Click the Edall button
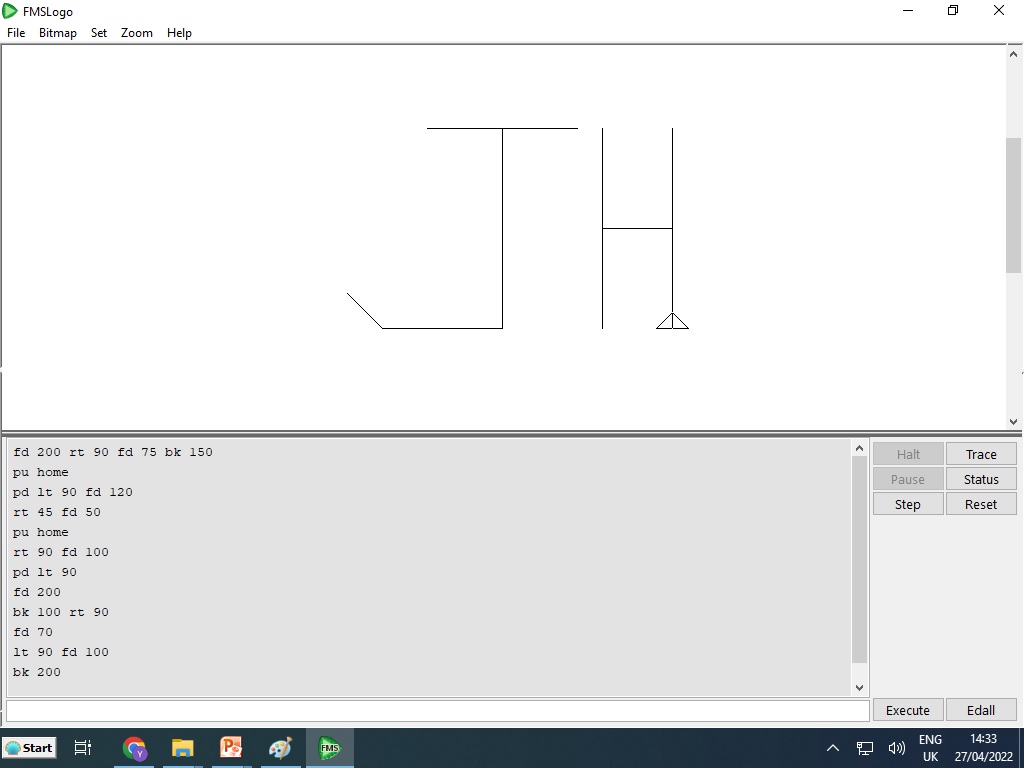1024x768 pixels. coord(981,710)
